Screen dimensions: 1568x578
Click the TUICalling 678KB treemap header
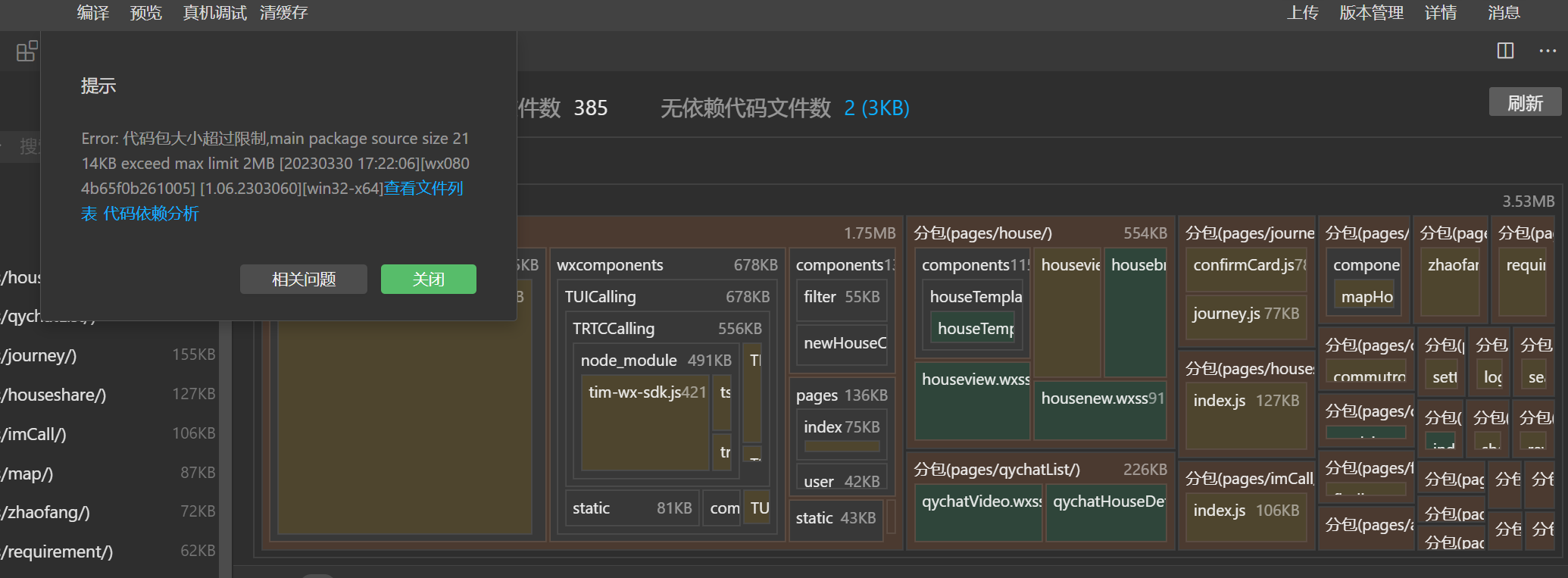pyautogui.click(x=667, y=297)
